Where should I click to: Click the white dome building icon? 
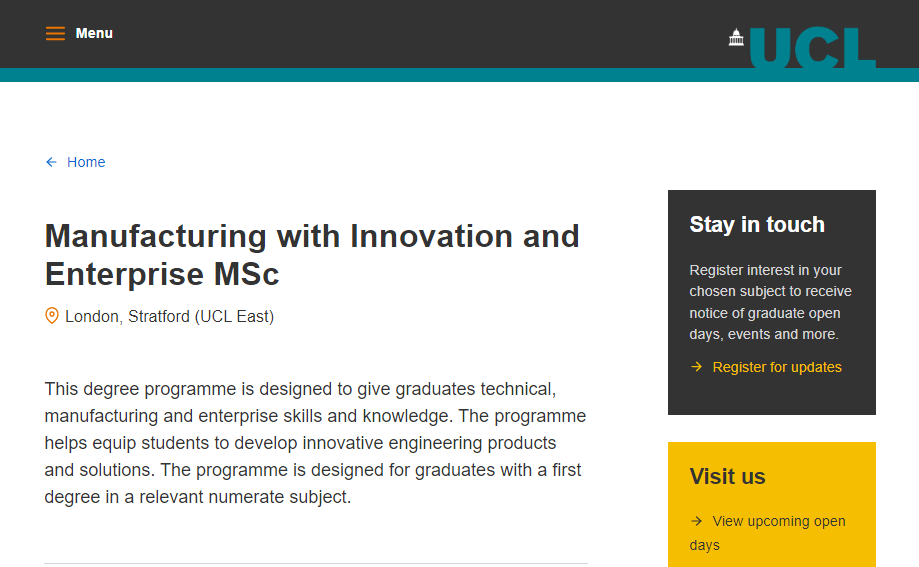[737, 38]
